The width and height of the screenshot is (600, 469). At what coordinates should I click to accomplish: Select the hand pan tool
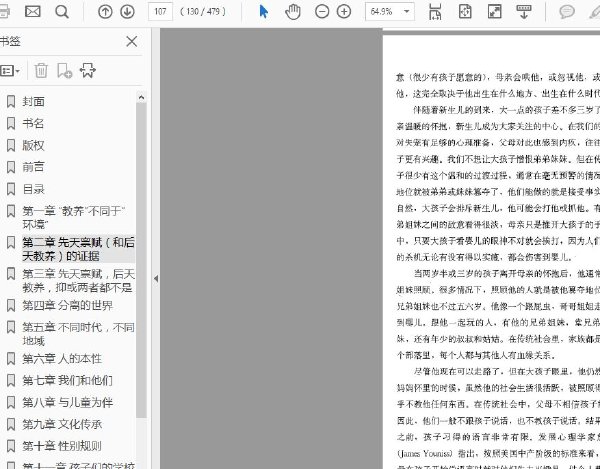[x=293, y=11]
